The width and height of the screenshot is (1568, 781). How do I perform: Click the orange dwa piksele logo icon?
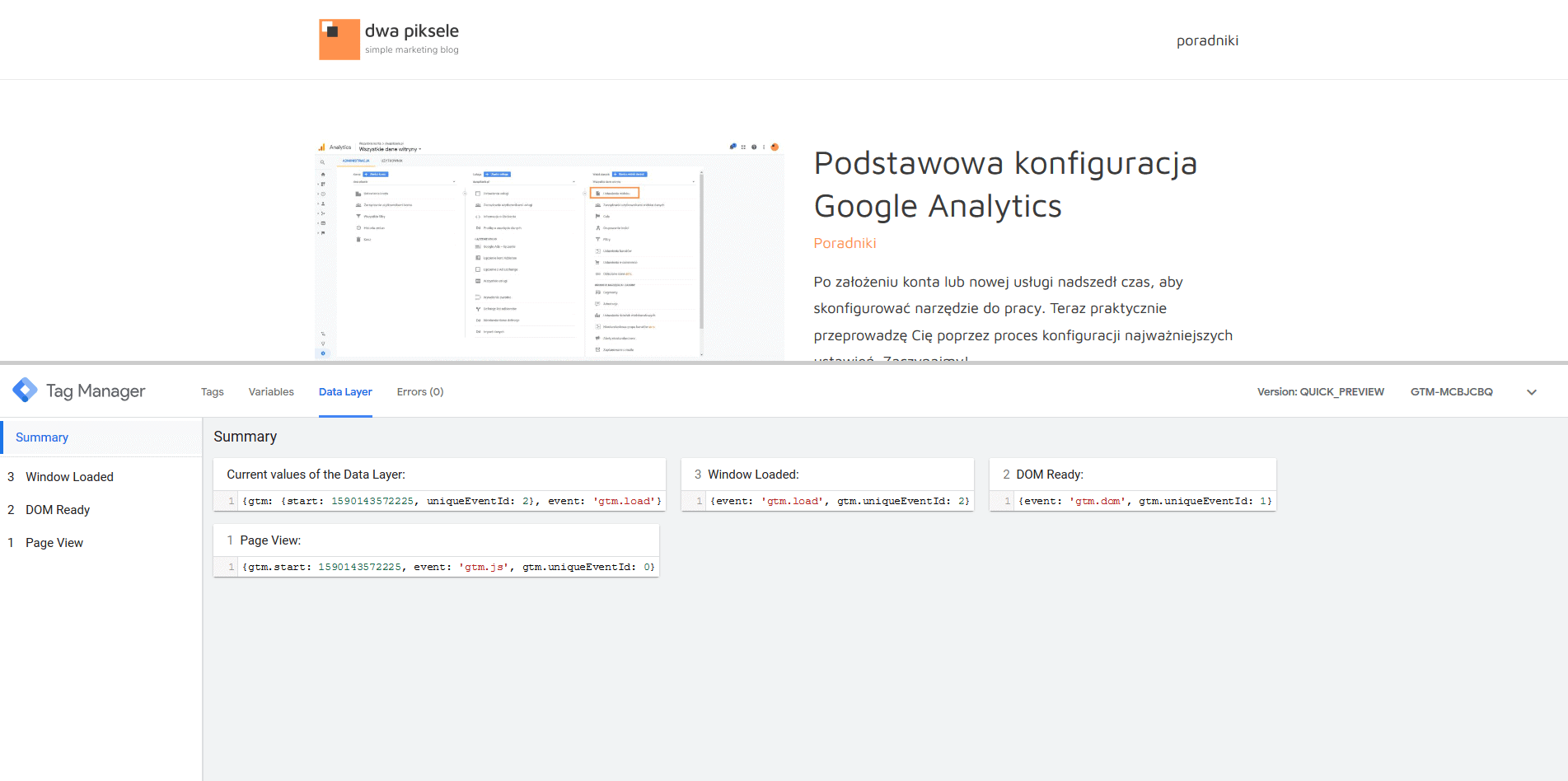point(339,40)
